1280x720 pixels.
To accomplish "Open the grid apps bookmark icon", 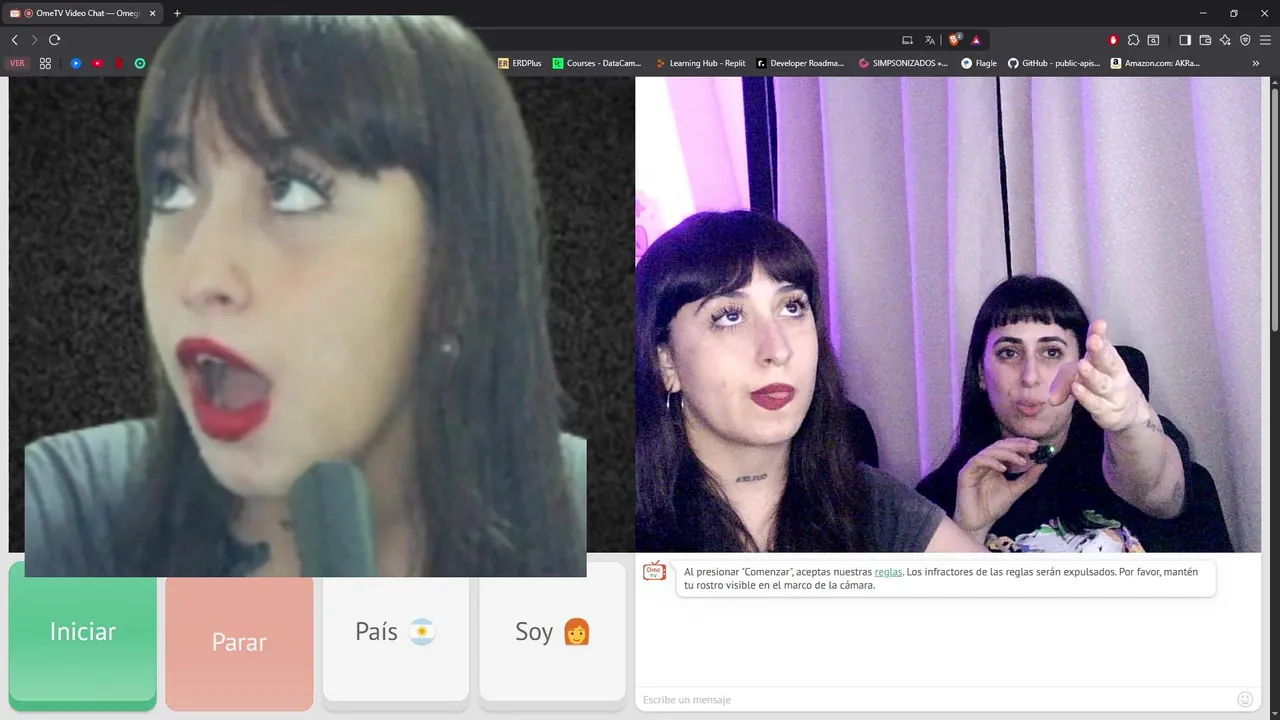I will tap(45, 63).
